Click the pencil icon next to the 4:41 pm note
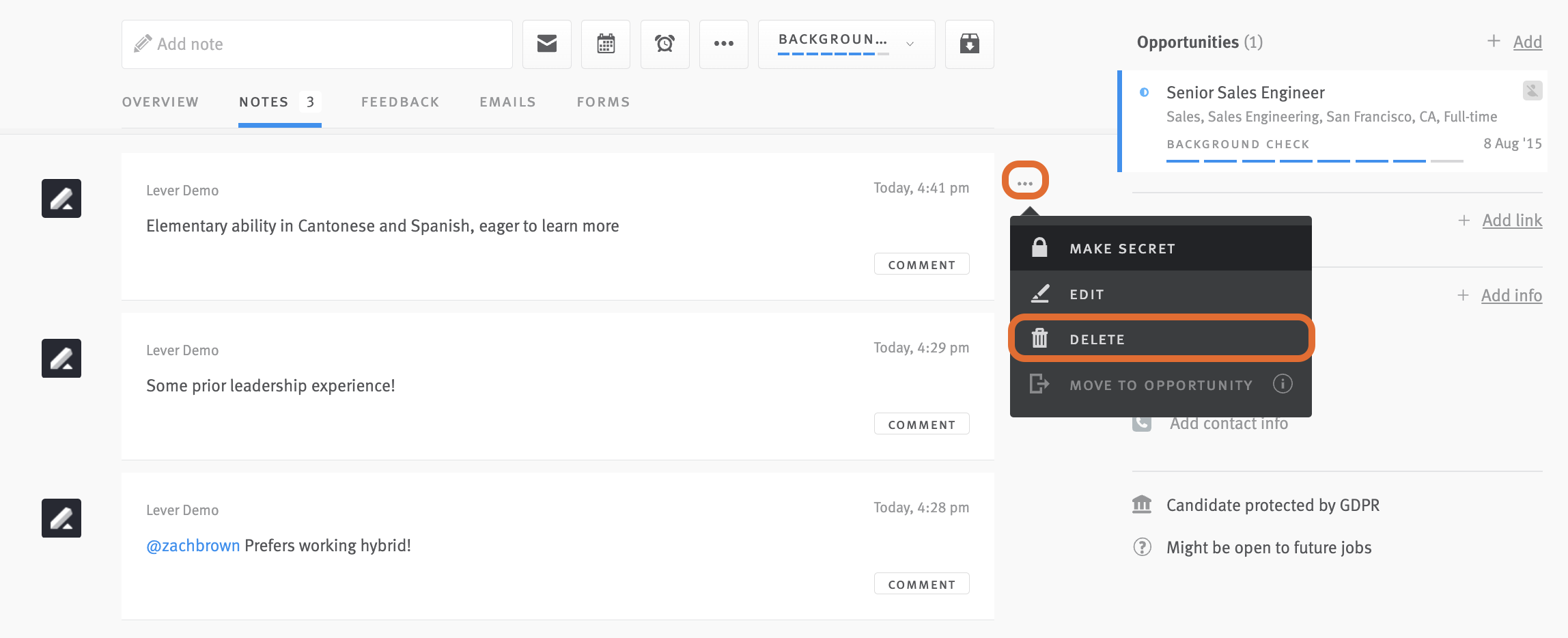 point(61,198)
